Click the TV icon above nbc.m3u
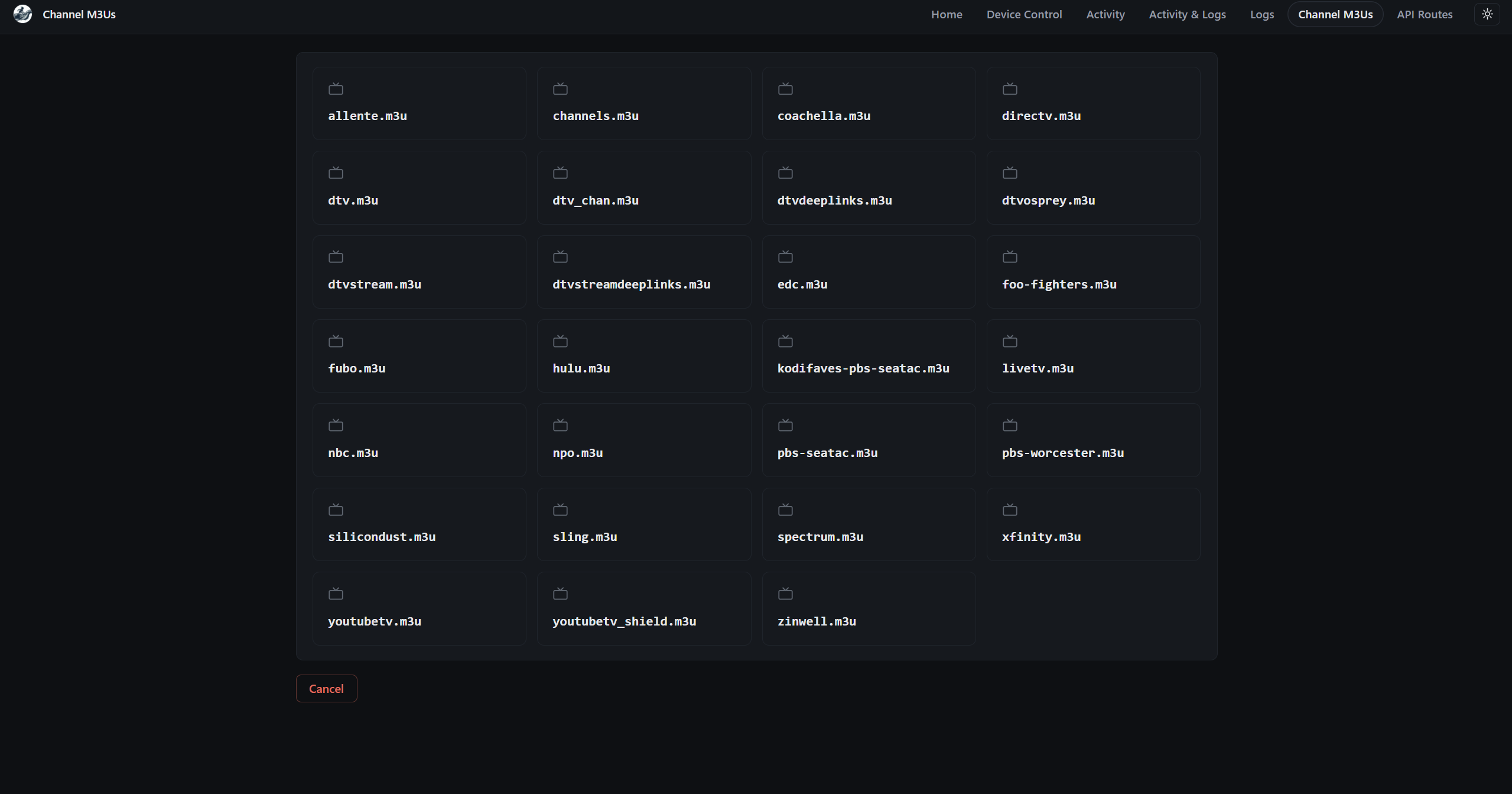Image resolution: width=1512 pixels, height=794 pixels. coord(336,425)
